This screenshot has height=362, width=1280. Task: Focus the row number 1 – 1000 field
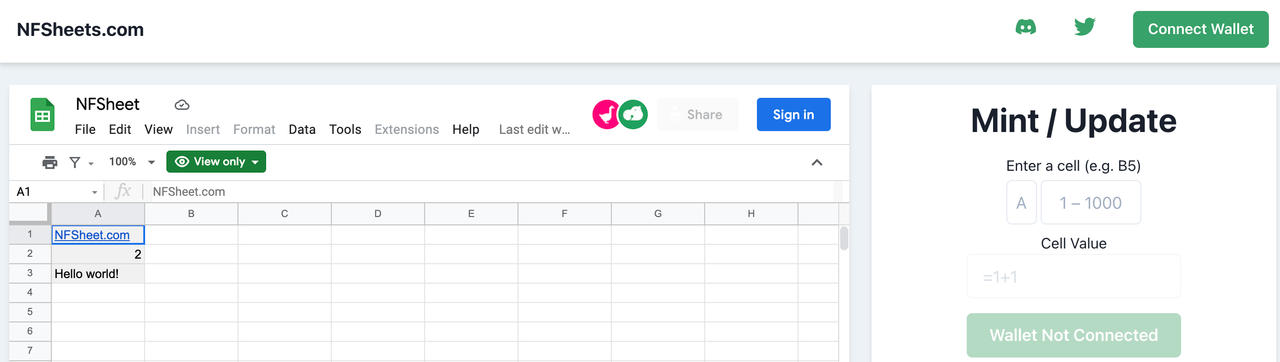1090,203
